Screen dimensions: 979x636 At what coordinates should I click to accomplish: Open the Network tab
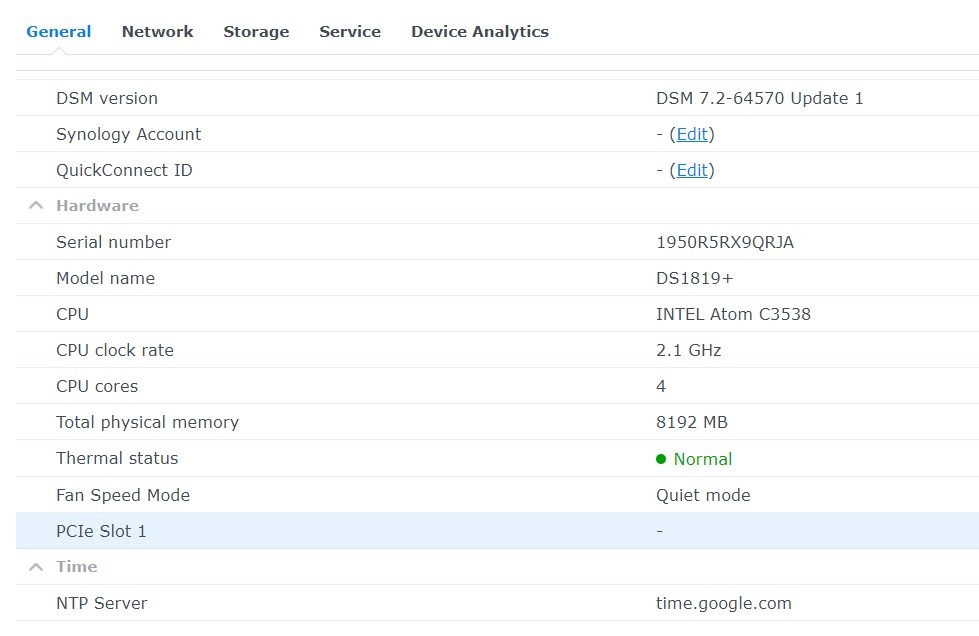(x=157, y=32)
